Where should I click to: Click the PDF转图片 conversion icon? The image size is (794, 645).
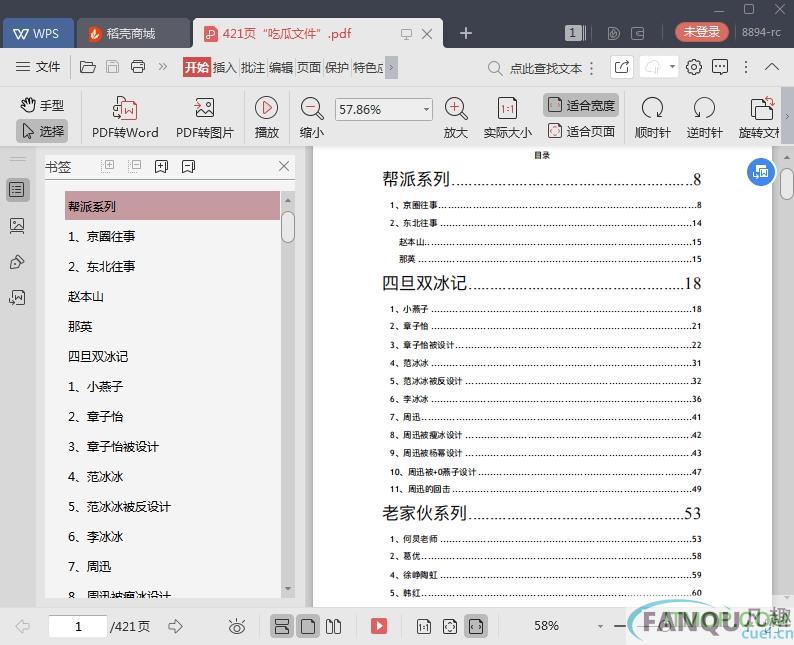click(204, 109)
